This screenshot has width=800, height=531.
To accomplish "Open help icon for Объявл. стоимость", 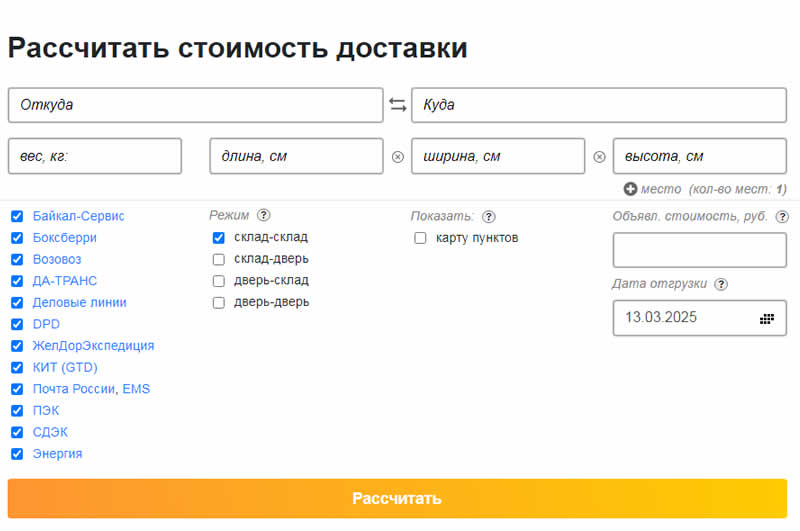I will pyautogui.click(x=782, y=216).
